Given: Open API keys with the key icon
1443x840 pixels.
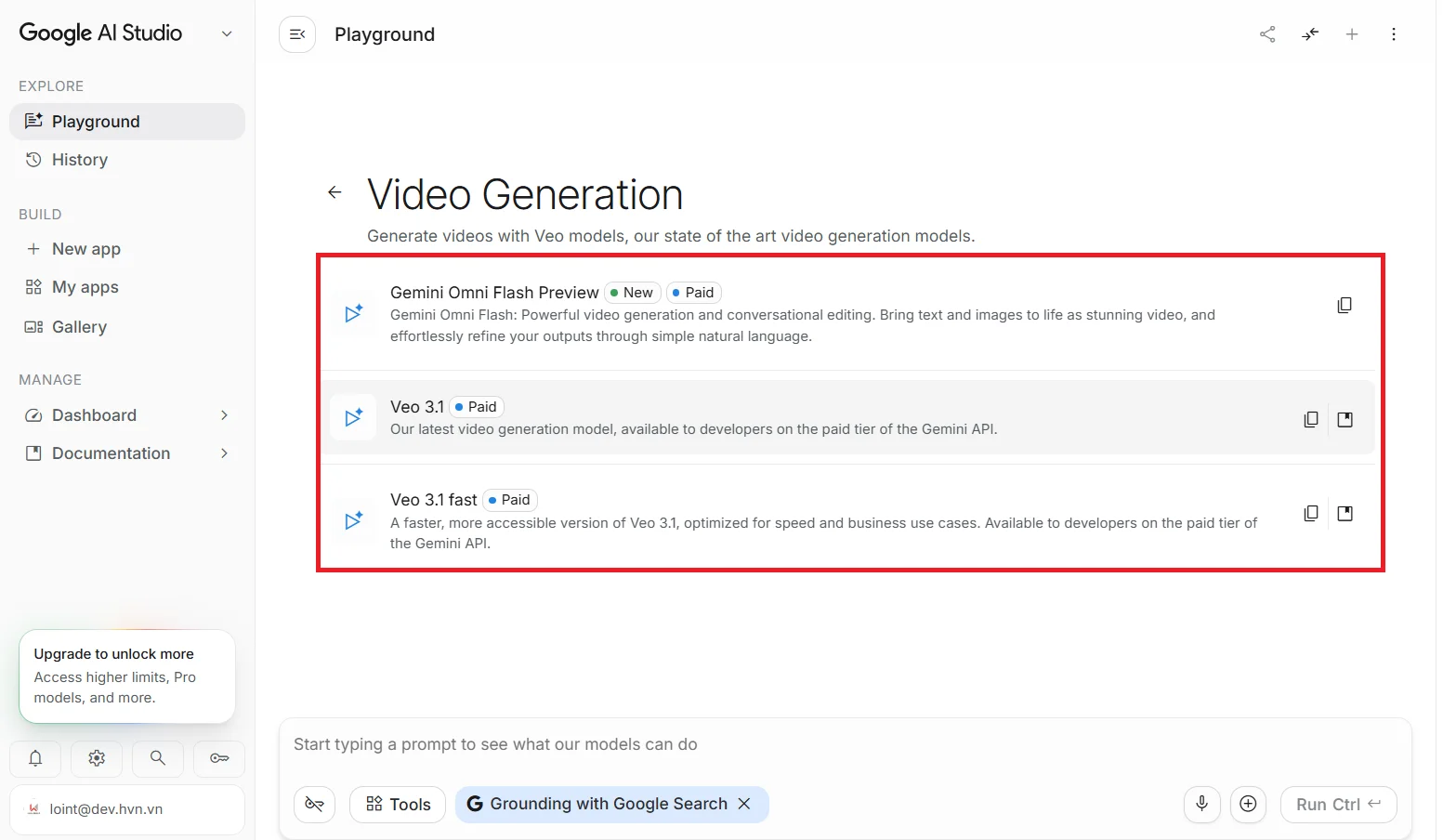Looking at the screenshot, I should [x=219, y=758].
